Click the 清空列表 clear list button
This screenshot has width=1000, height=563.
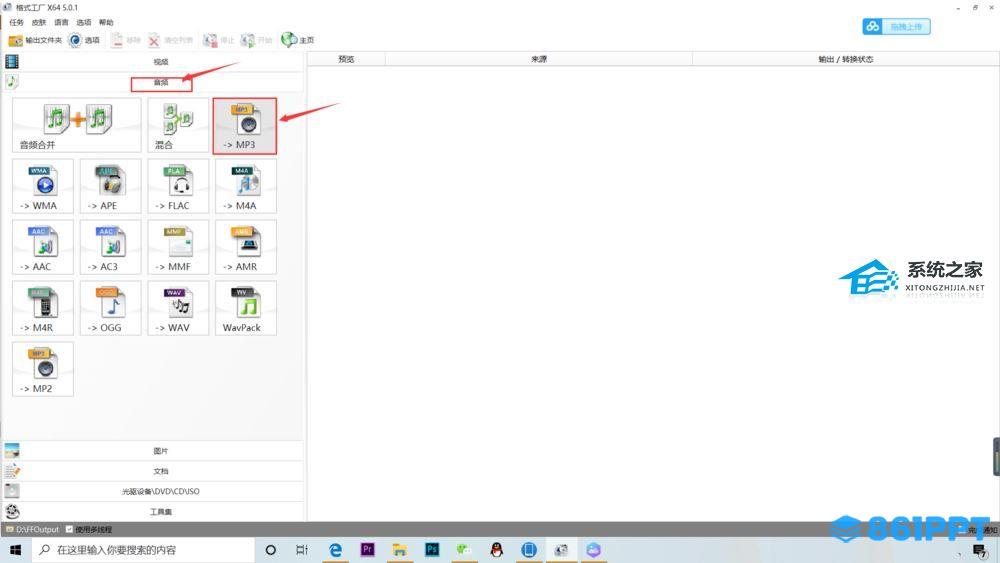coord(170,40)
